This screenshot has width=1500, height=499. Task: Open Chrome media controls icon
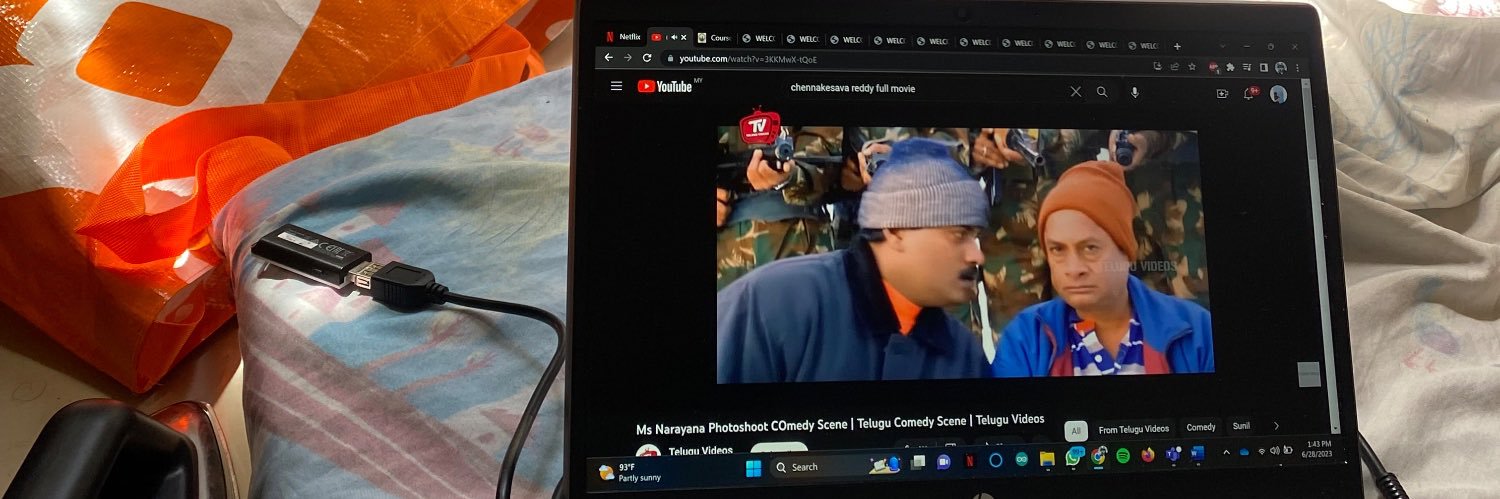[x=1247, y=67]
